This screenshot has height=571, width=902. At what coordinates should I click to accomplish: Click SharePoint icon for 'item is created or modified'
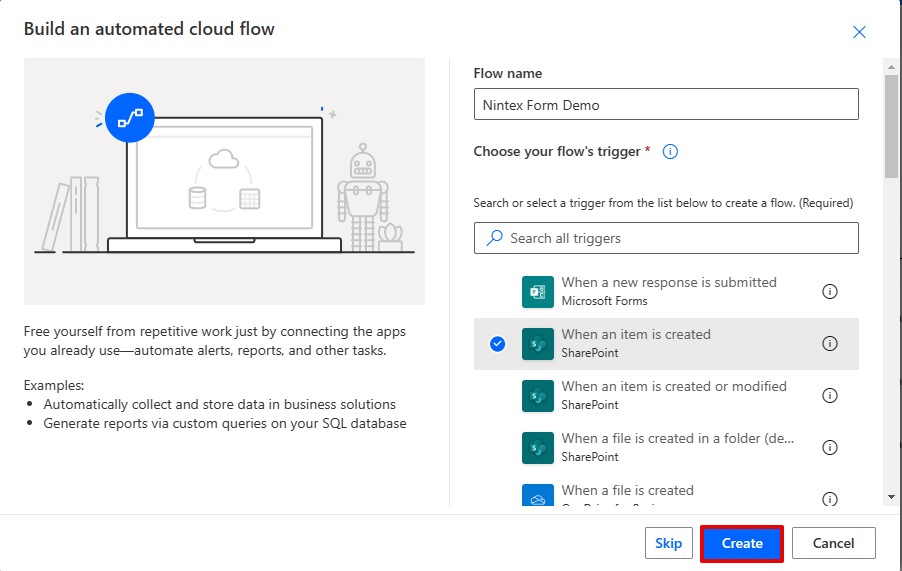tap(537, 396)
